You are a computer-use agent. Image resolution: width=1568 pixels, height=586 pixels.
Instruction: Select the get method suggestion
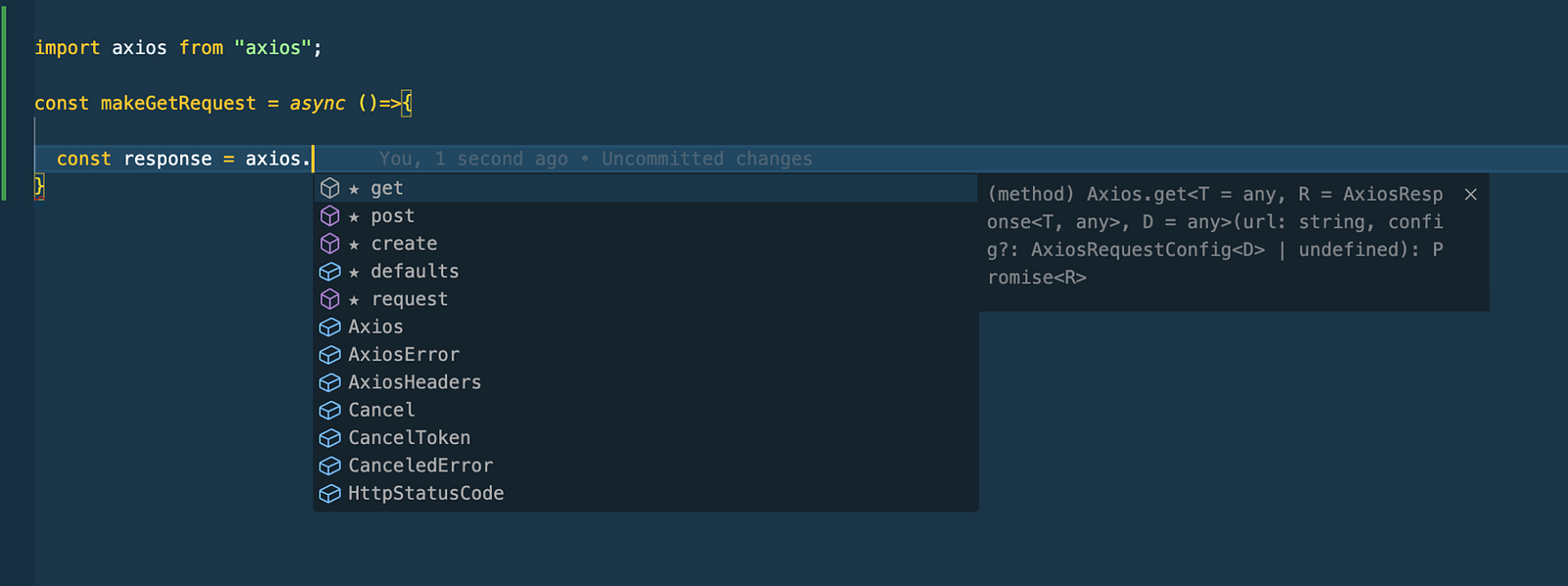[x=645, y=188]
